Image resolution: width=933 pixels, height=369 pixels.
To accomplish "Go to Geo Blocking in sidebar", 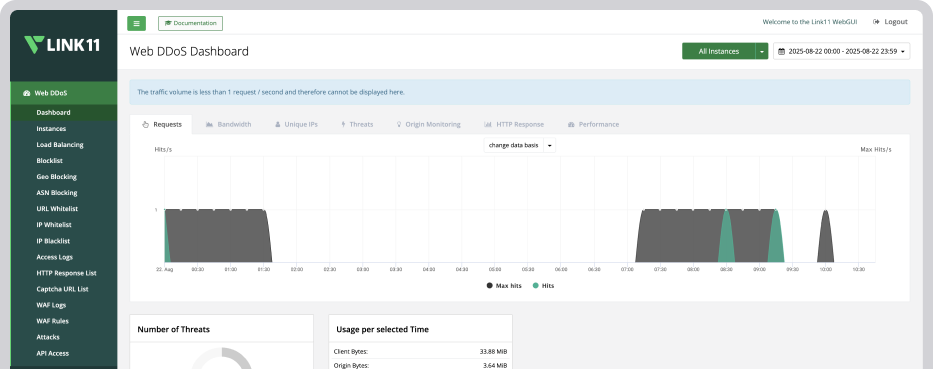I will pos(57,177).
